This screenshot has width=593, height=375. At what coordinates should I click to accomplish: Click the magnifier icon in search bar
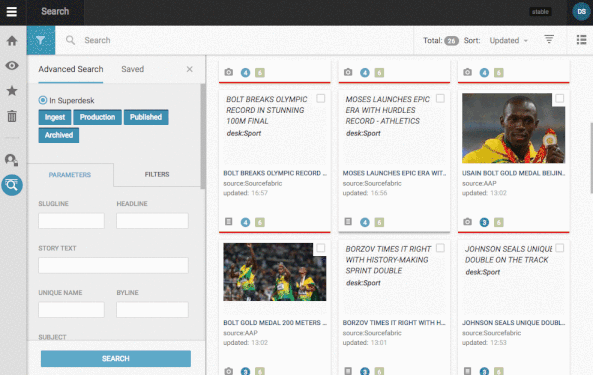[x=70, y=40]
